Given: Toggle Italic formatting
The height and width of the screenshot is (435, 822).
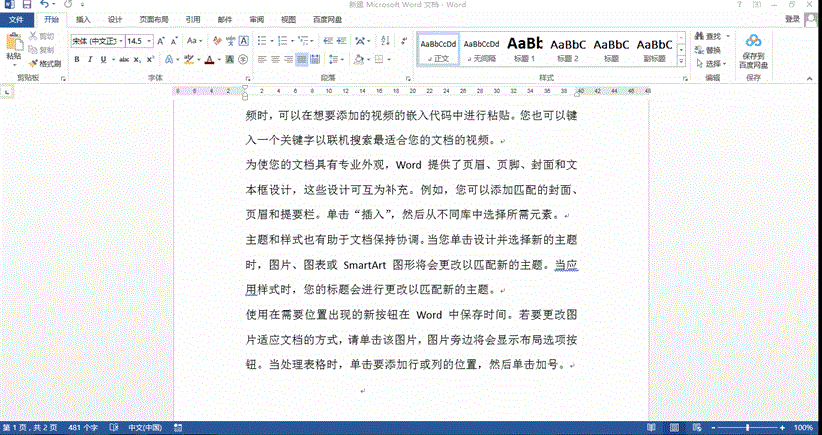Looking at the screenshot, I should 90,60.
